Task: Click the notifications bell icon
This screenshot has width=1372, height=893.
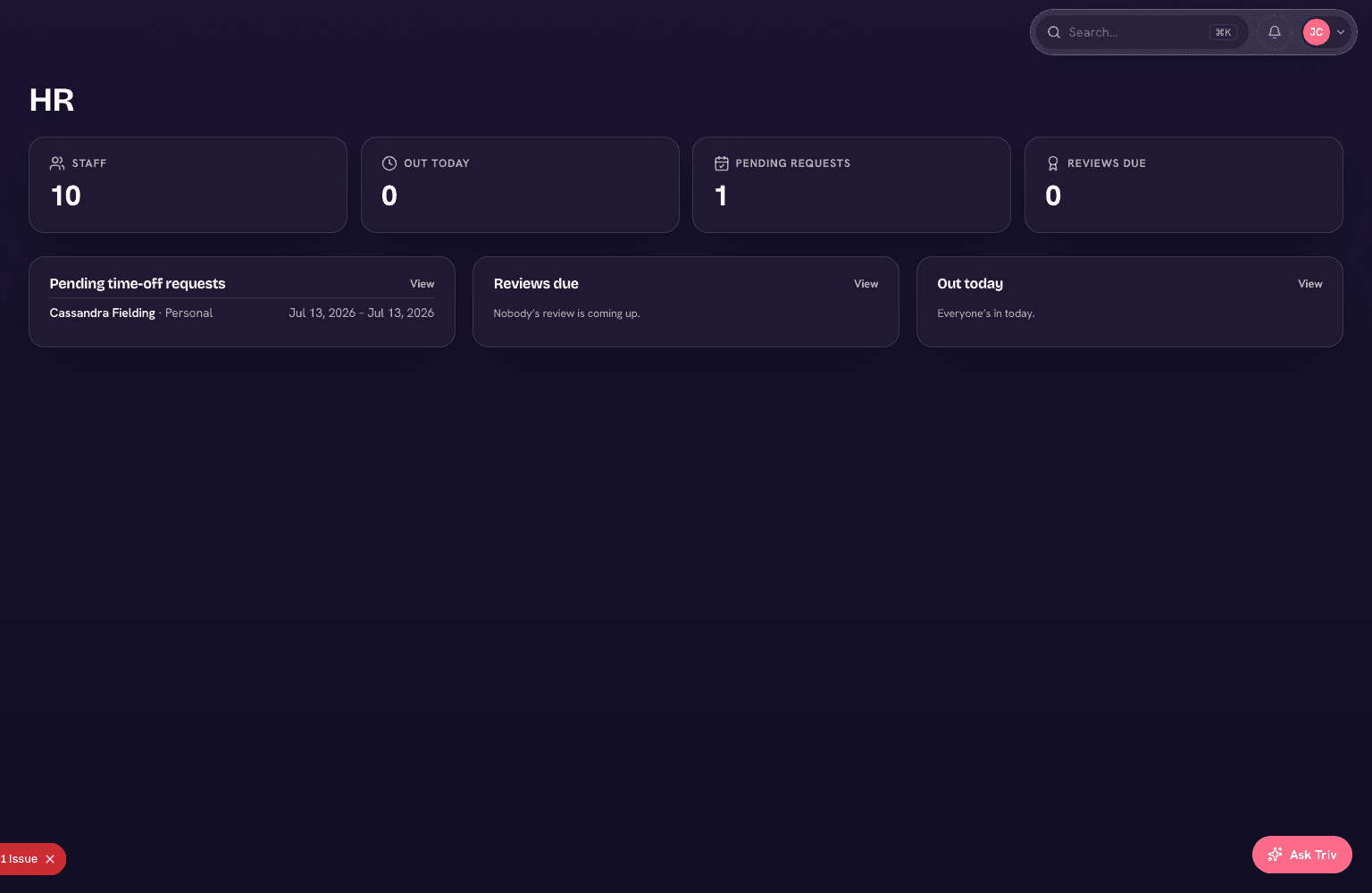Action: (1275, 32)
